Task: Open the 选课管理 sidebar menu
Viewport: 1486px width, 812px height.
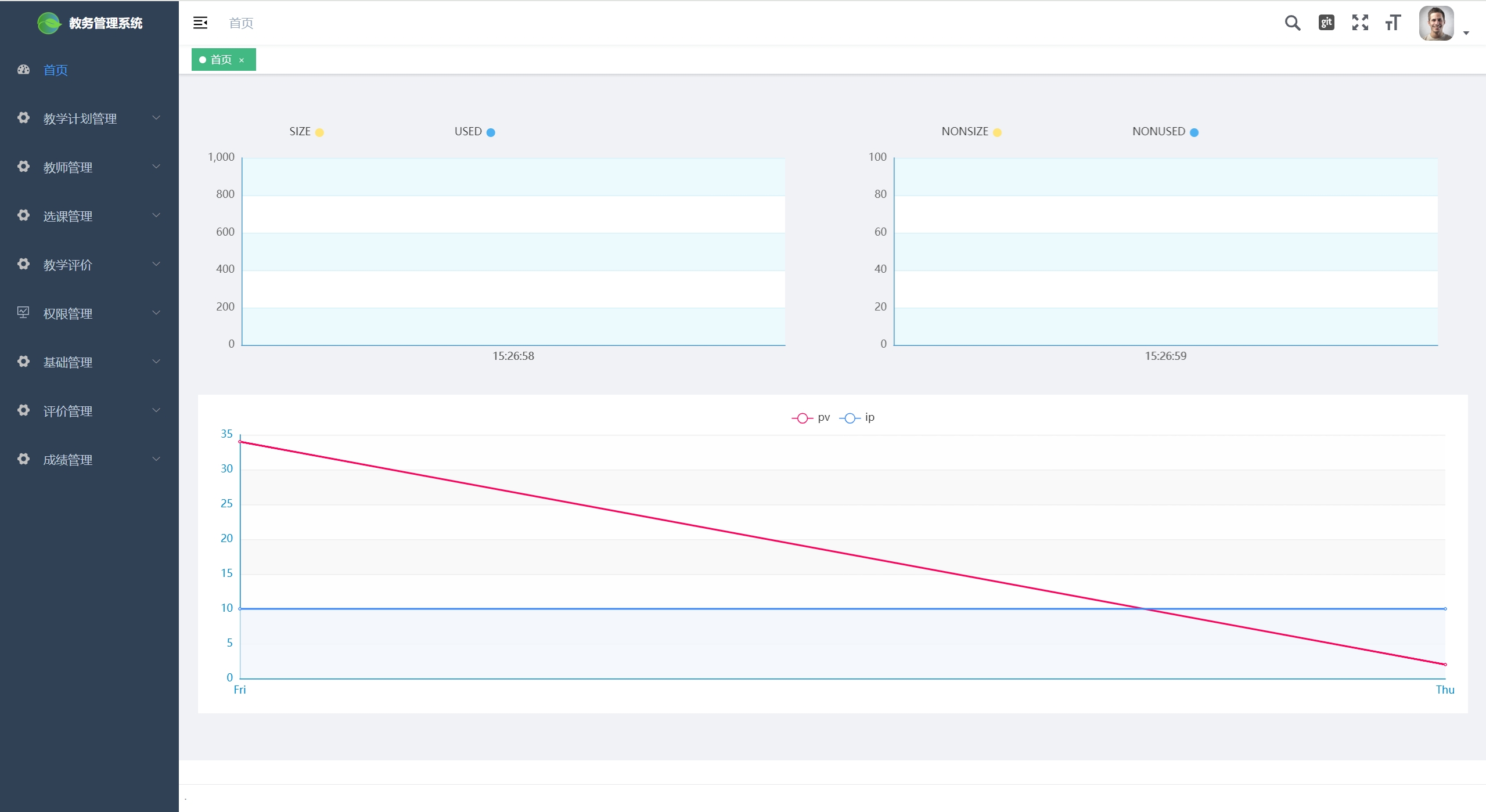Action: pyautogui.click(x=68, y=216)
